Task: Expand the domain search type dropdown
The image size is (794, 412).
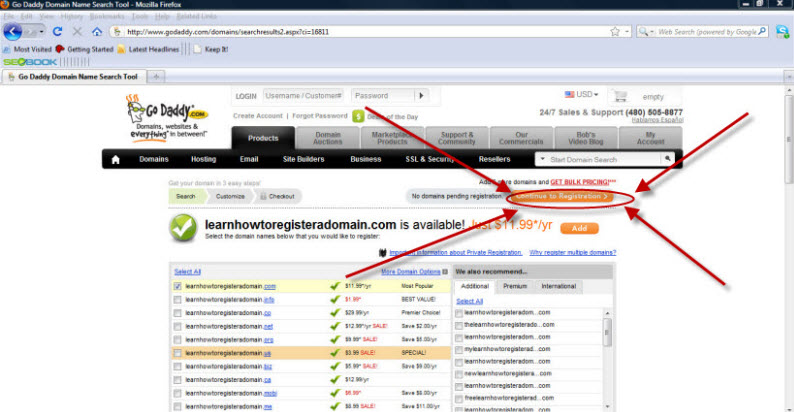Action: pos(542,159)
